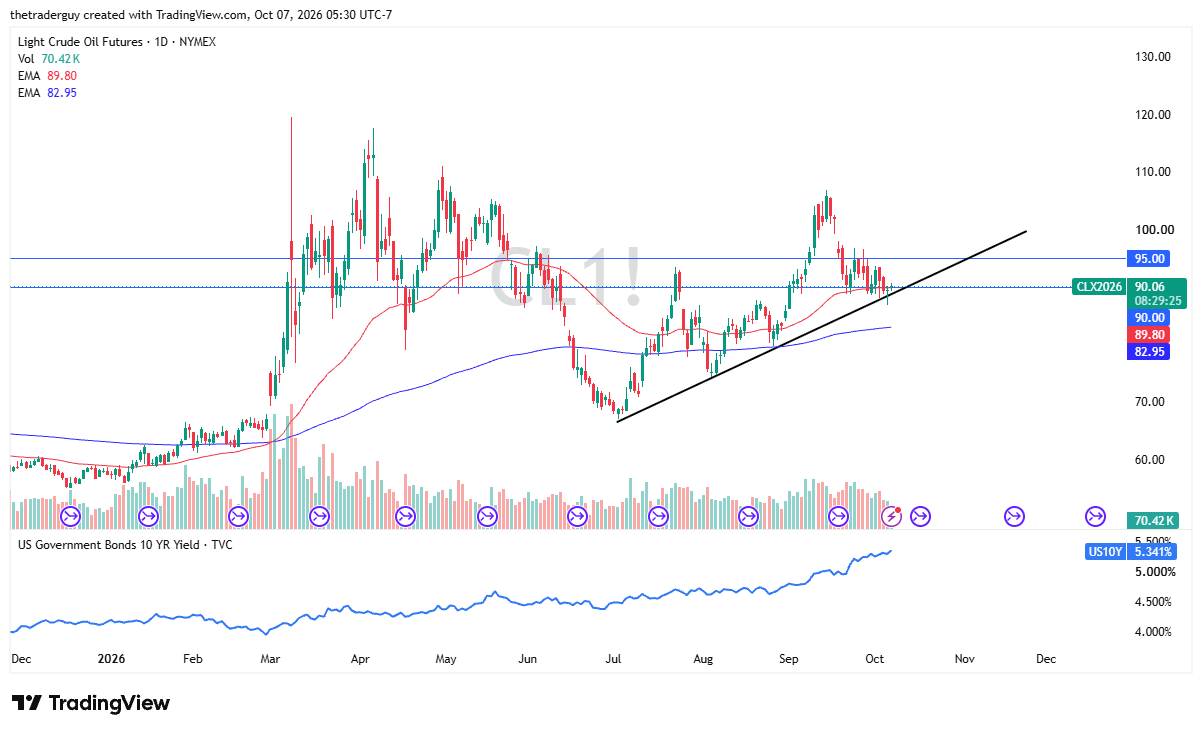This screenshot has width=1202, height=733.
Task: Click the 130.00 price scale value
Action: (1152, 57)
